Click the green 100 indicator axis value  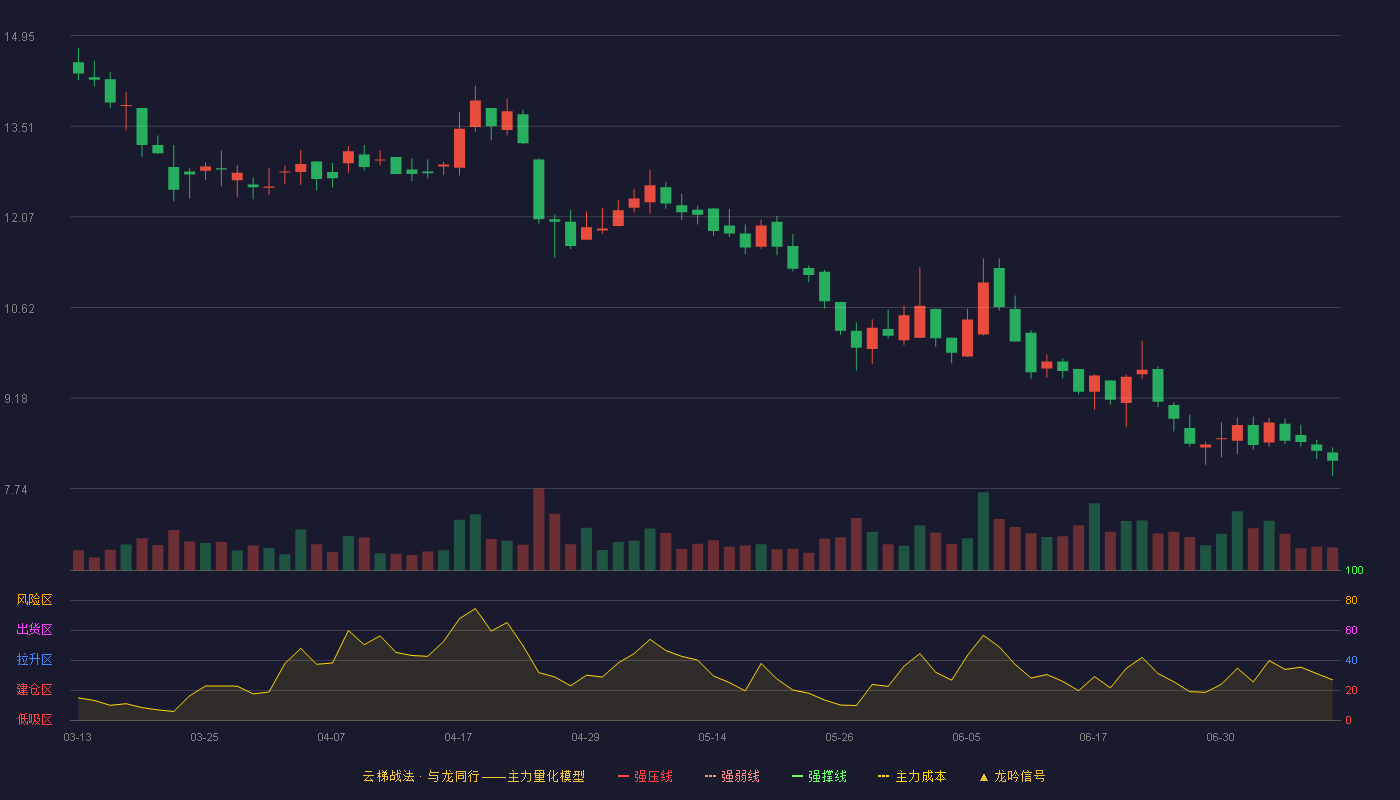coord(1354,571)
